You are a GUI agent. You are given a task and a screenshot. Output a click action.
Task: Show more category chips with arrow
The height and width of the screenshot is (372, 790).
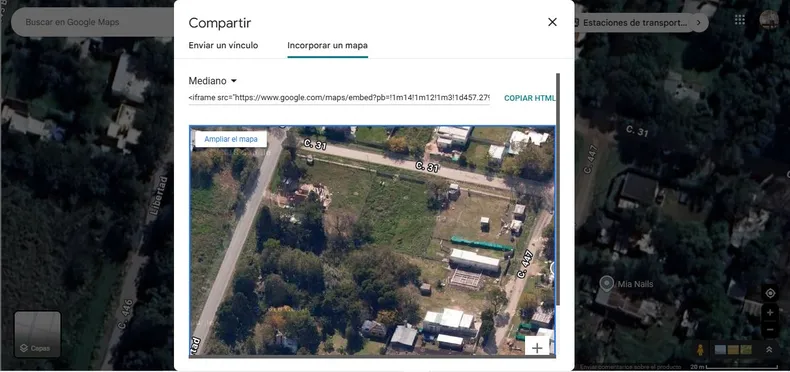698,23
